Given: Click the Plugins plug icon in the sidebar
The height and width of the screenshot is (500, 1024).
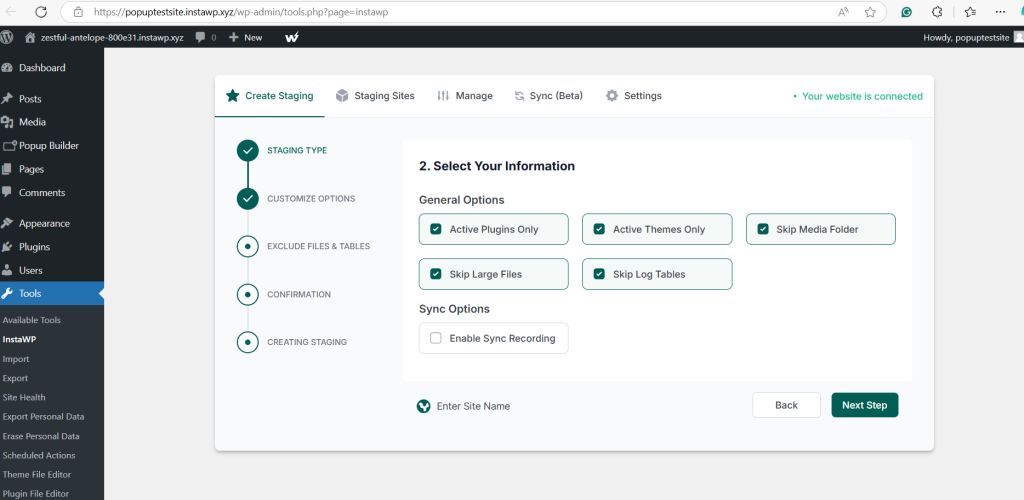Looking at the screenshot, I should (7, 247).
